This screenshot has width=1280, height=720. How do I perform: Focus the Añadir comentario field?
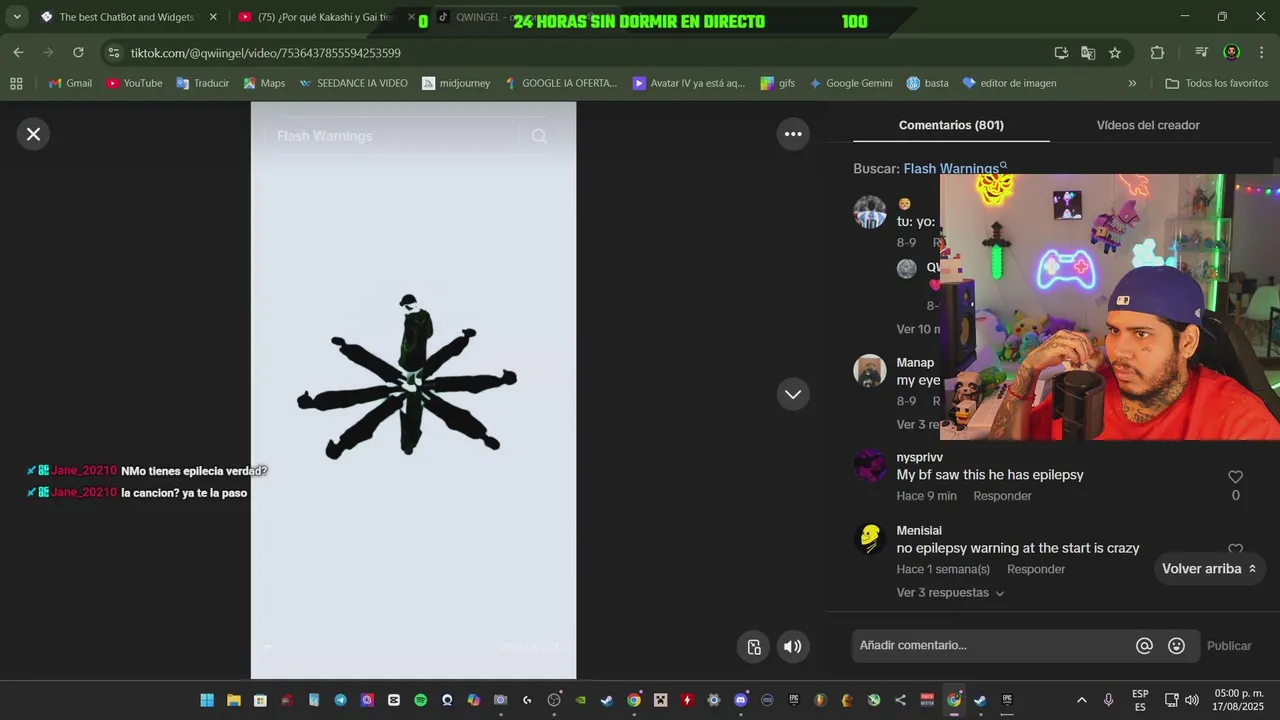point(990,646)
